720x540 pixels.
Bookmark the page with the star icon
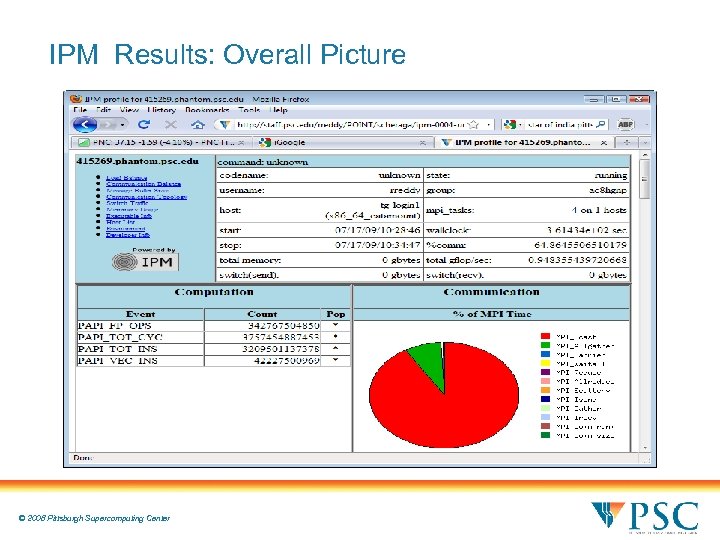coord(474,124)
